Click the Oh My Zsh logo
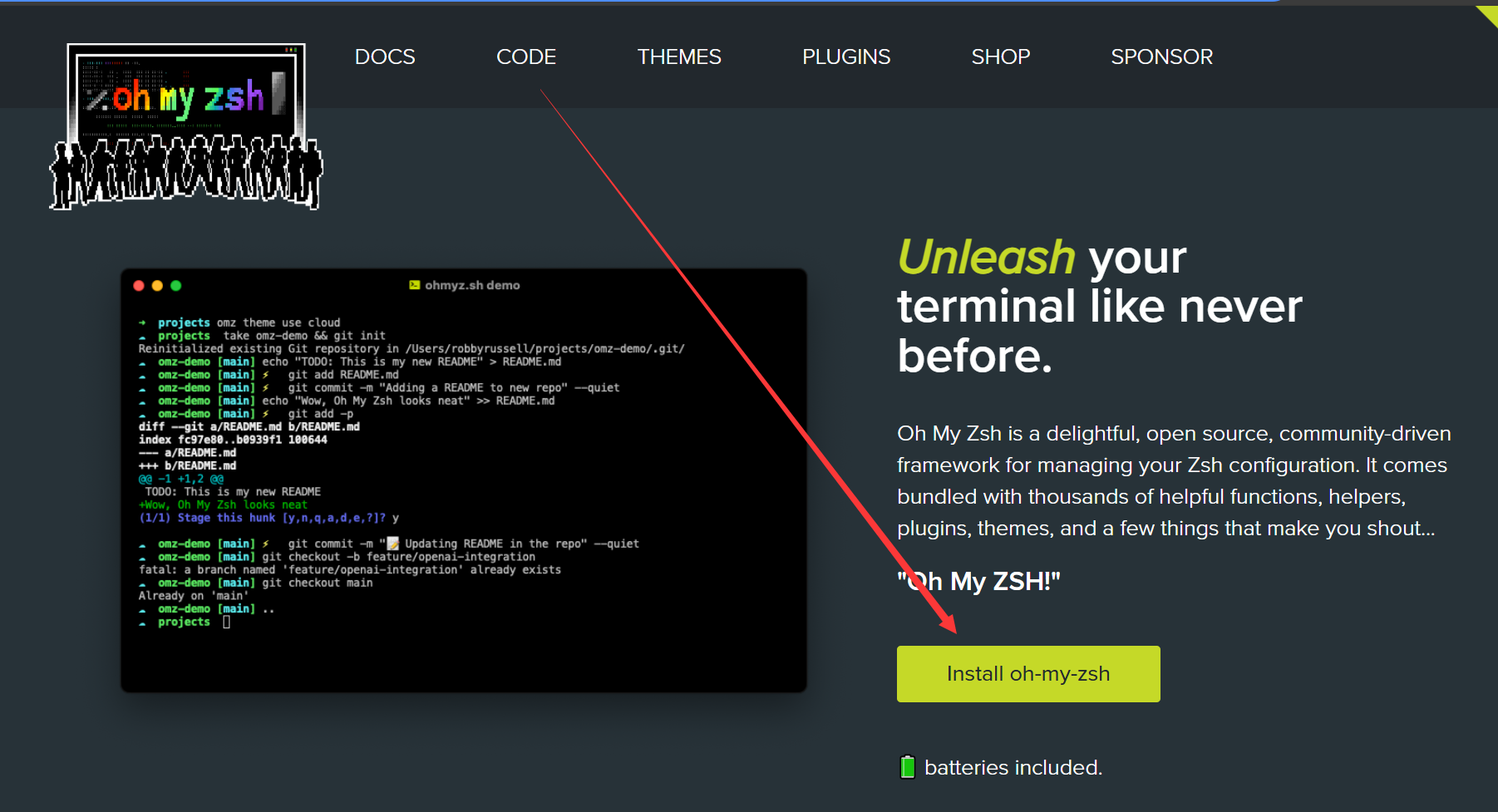The height and width of the screenshot is (812, 1498). point(186,126)
